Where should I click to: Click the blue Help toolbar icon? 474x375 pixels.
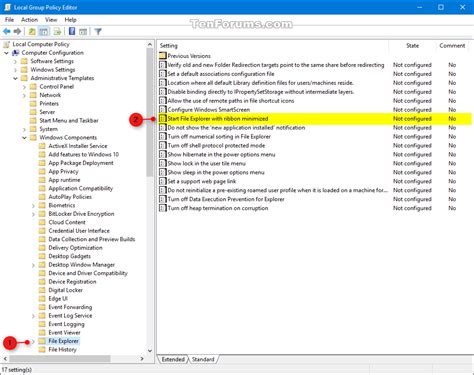coord(72,31)
